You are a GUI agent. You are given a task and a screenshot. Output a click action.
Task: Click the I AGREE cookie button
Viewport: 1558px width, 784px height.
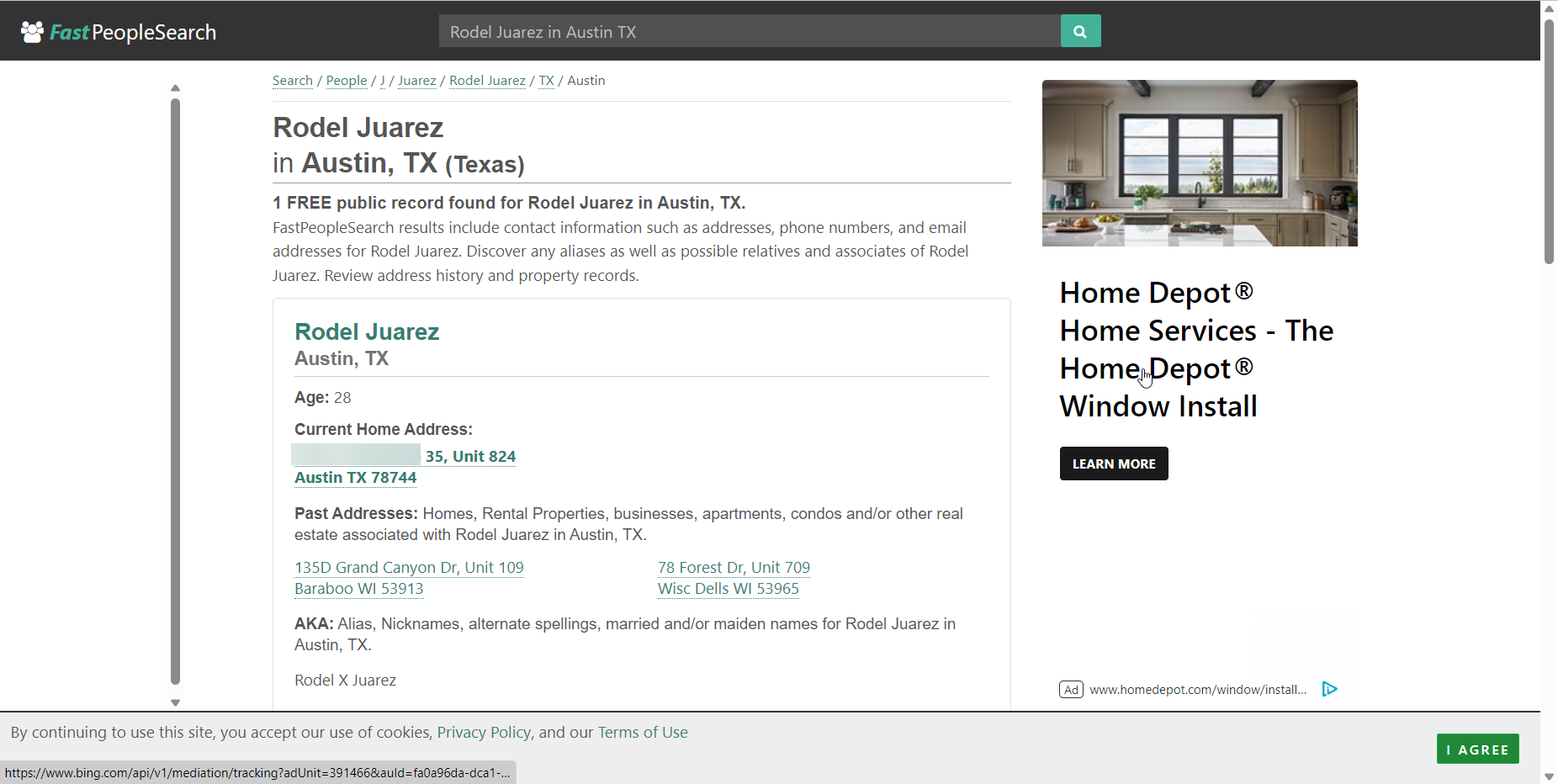tap(1478, 749)
